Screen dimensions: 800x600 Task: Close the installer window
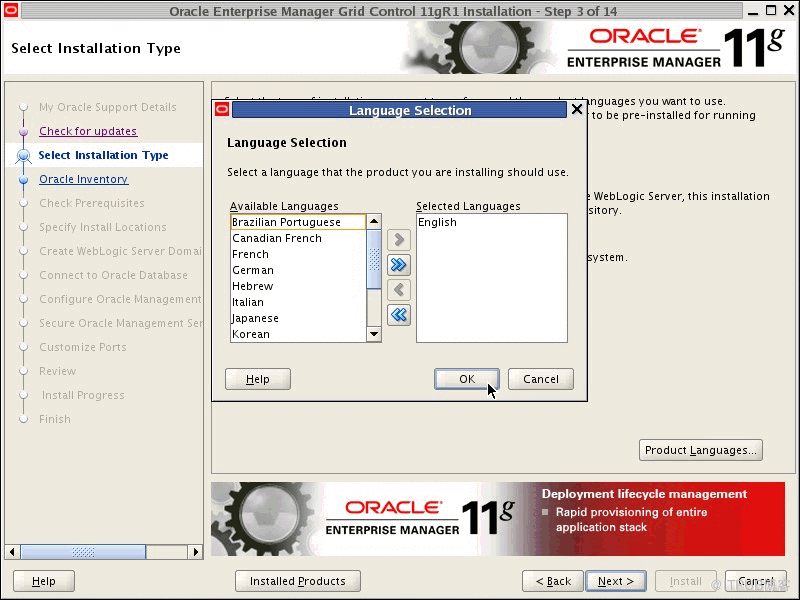pos(789,10)
